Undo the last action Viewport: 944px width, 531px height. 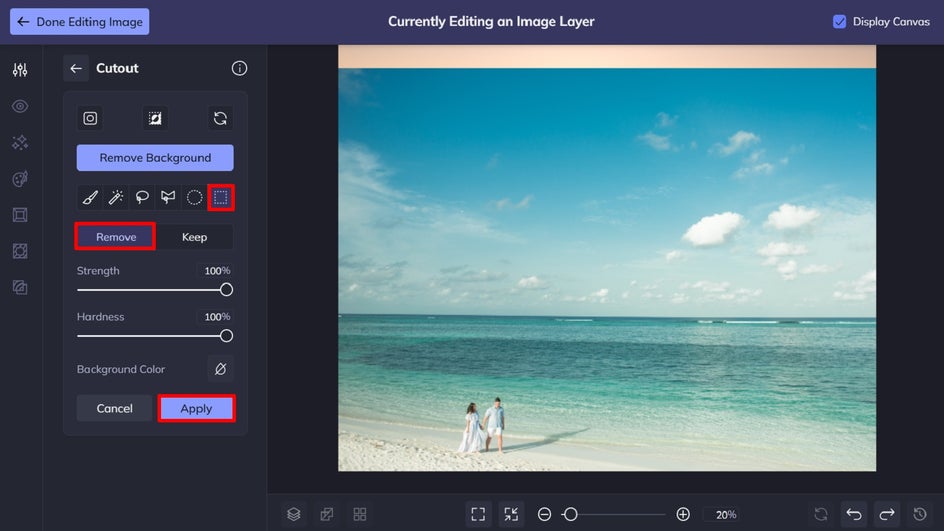click(x=854, y=514)
